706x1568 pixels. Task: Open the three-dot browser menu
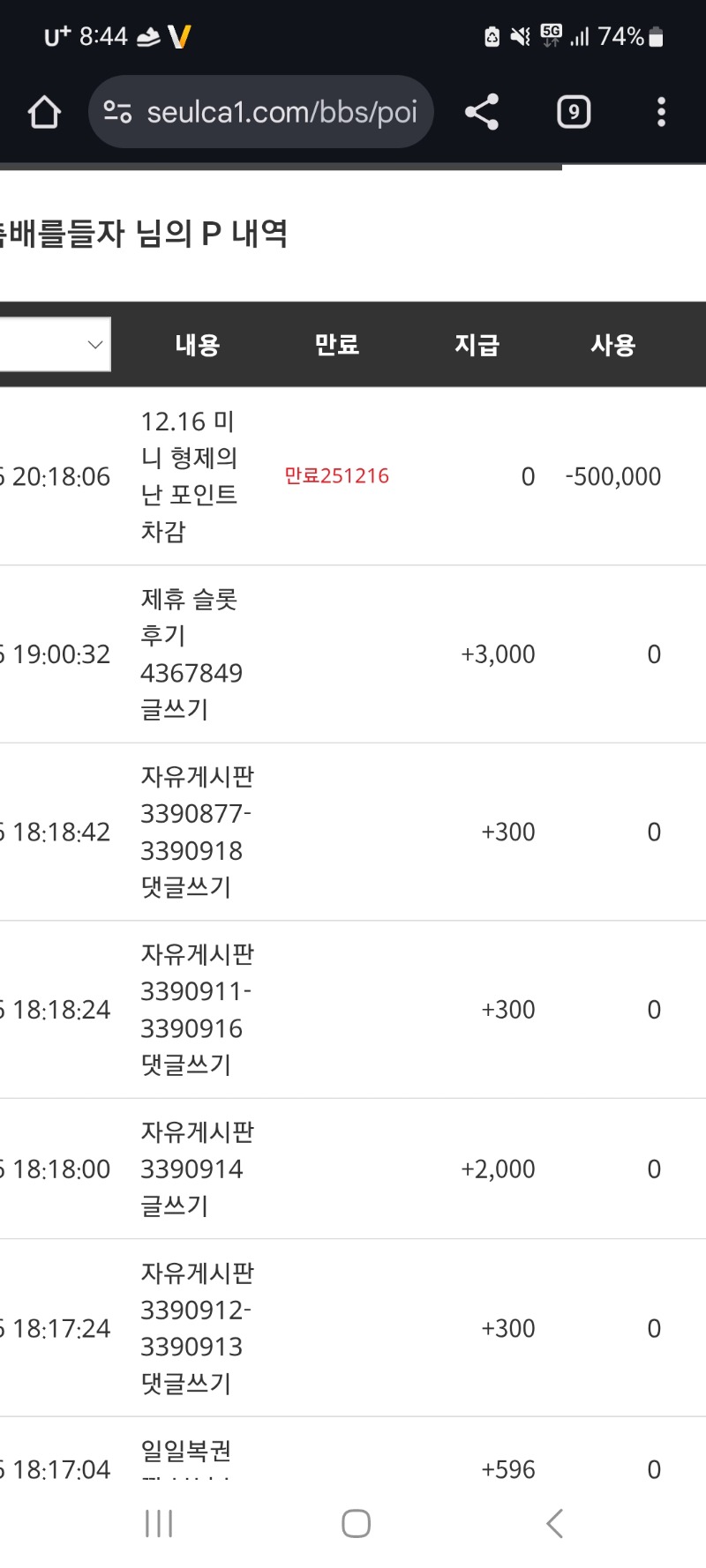[661, 112]
